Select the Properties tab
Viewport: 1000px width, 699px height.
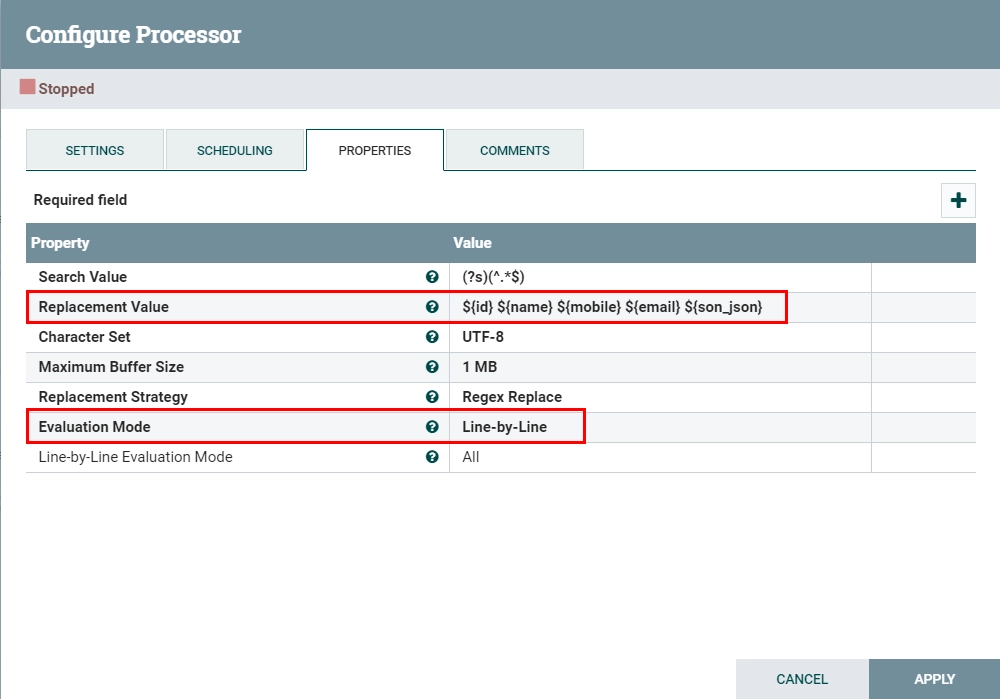click(375, 151)
